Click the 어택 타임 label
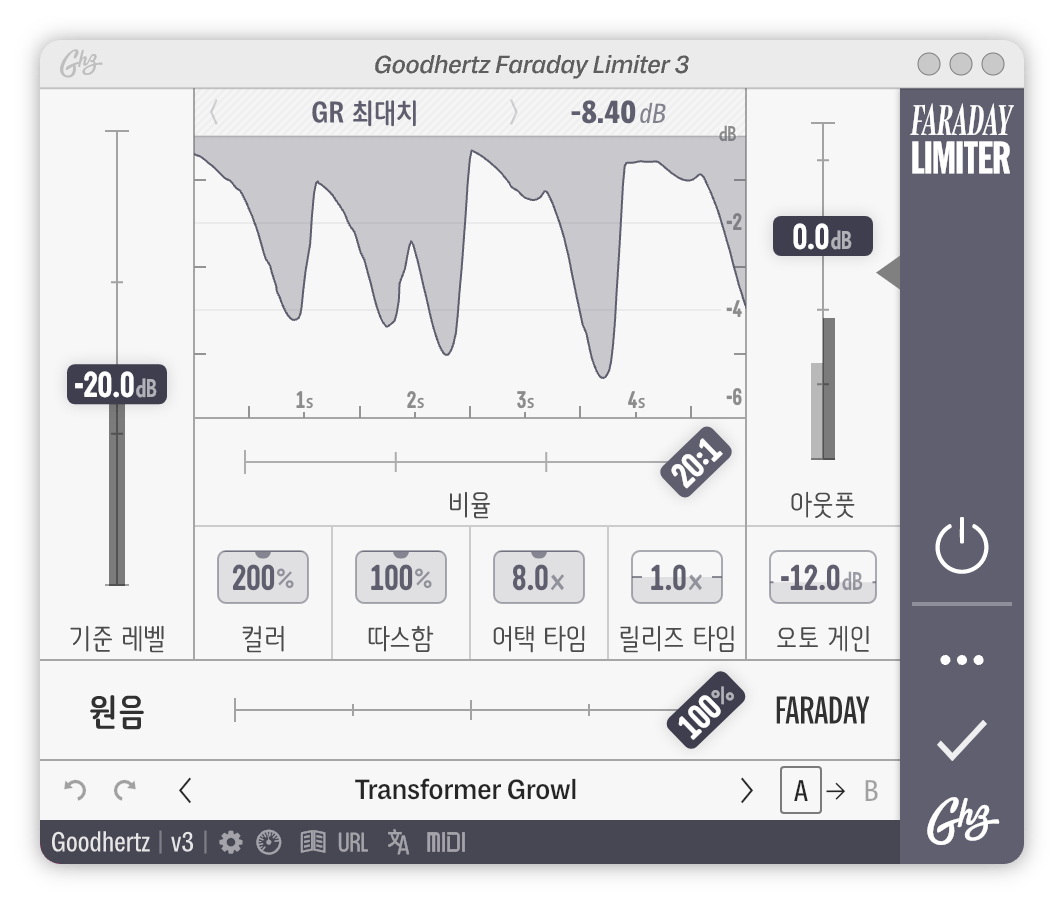The width and height of the screenshot is (1064, 904). tap(539, 638)
